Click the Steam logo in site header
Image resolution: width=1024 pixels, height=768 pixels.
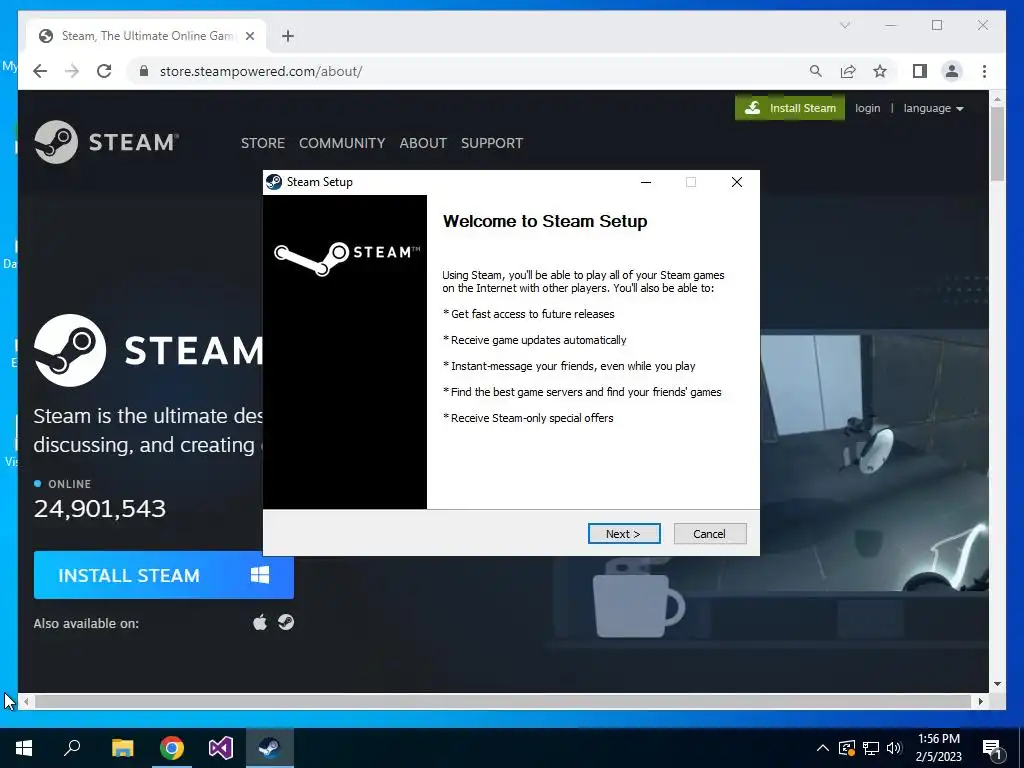click(x=106, y=142)
